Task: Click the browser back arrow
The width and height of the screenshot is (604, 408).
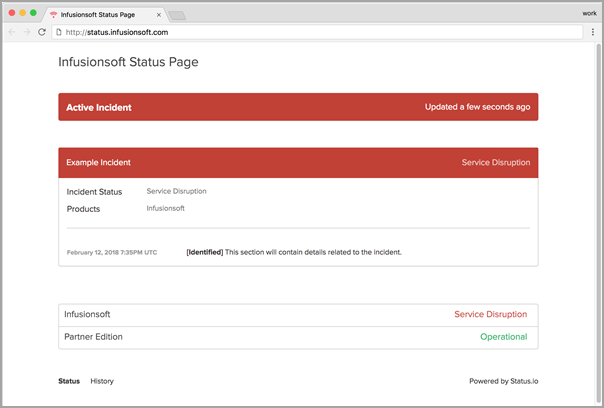Action: (12, 32)
